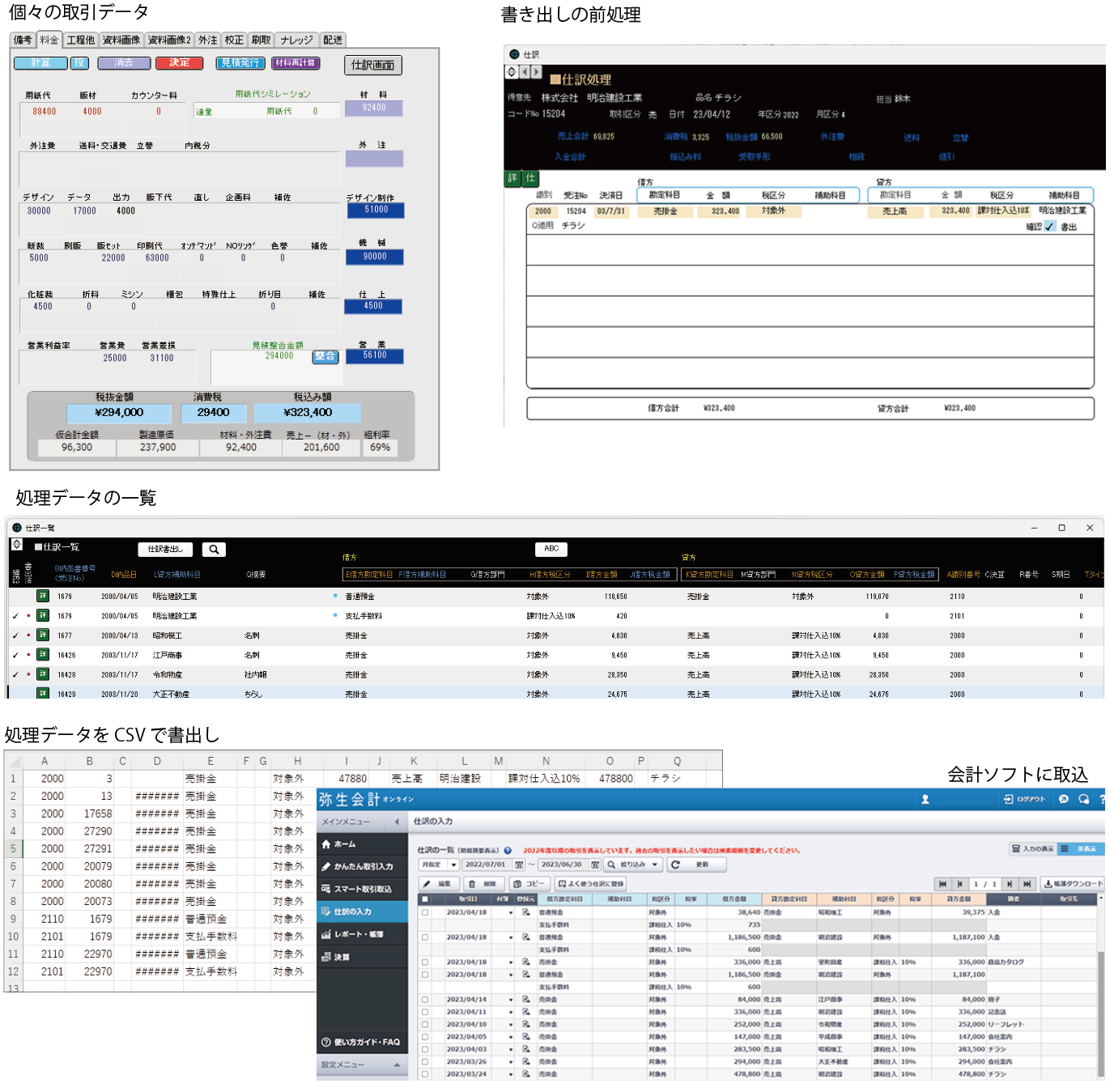
Task: Click the 消去 clear button
Action: [124, 62]
